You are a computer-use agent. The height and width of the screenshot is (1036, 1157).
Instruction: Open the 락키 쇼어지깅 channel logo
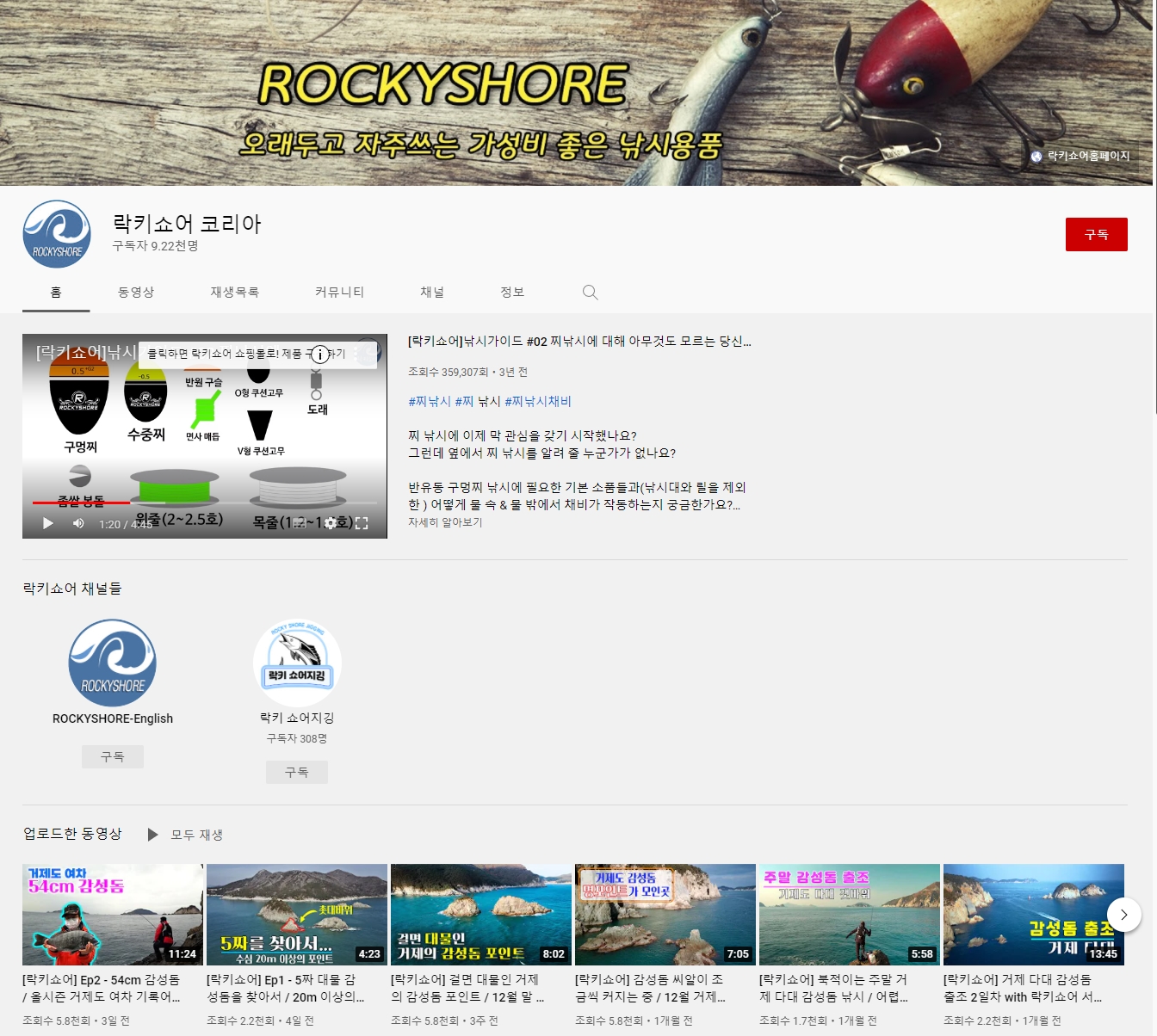[x=297, y=663]
